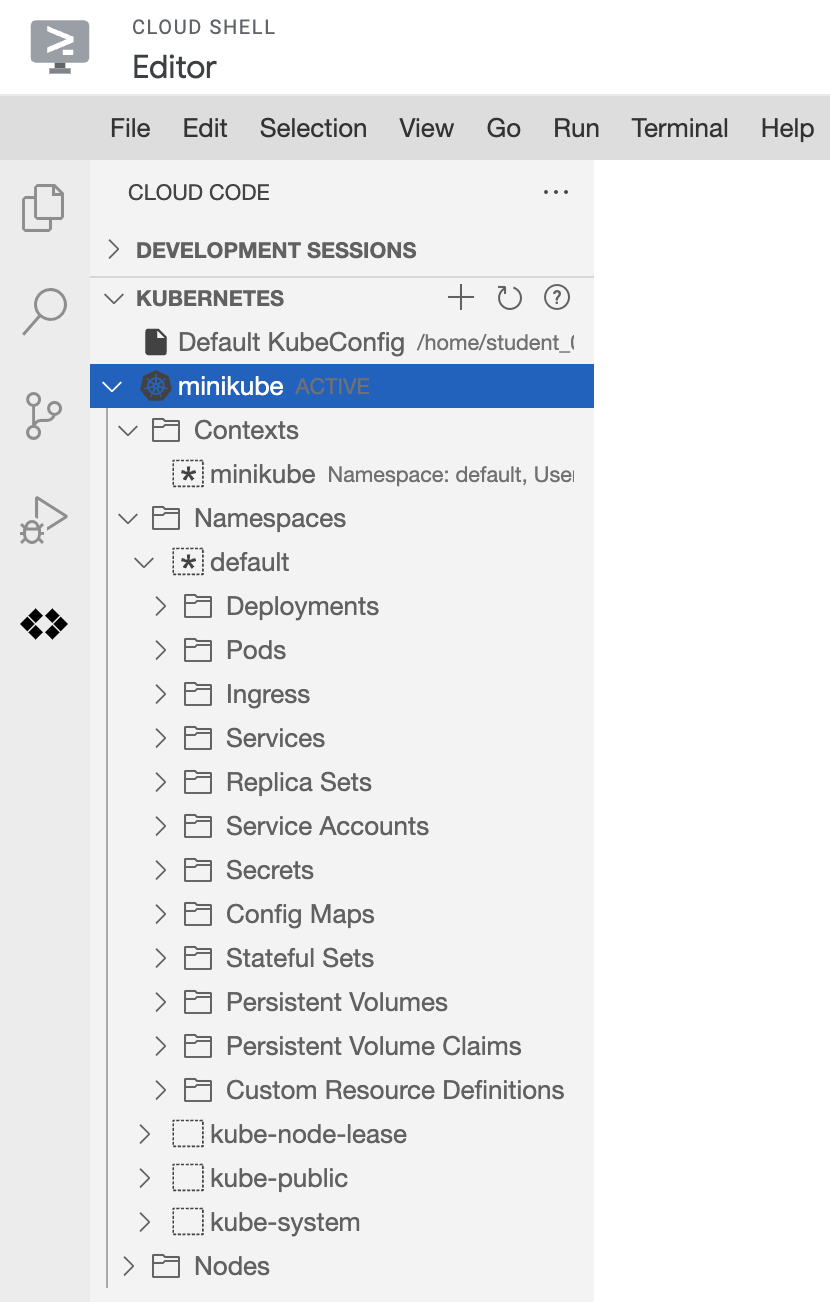Viewport: 830px width, 1302px height.
Task: Expand the Deployments folder
Action: 161,606
